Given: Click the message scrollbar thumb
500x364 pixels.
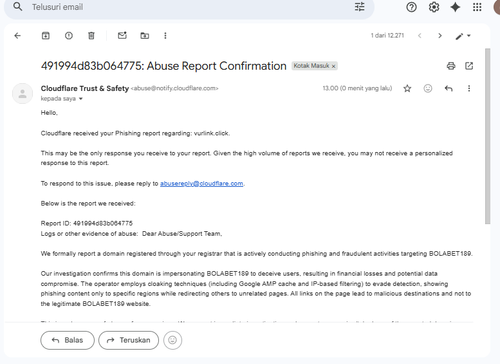Looking at the screenshot, I should tap(487, 136).
